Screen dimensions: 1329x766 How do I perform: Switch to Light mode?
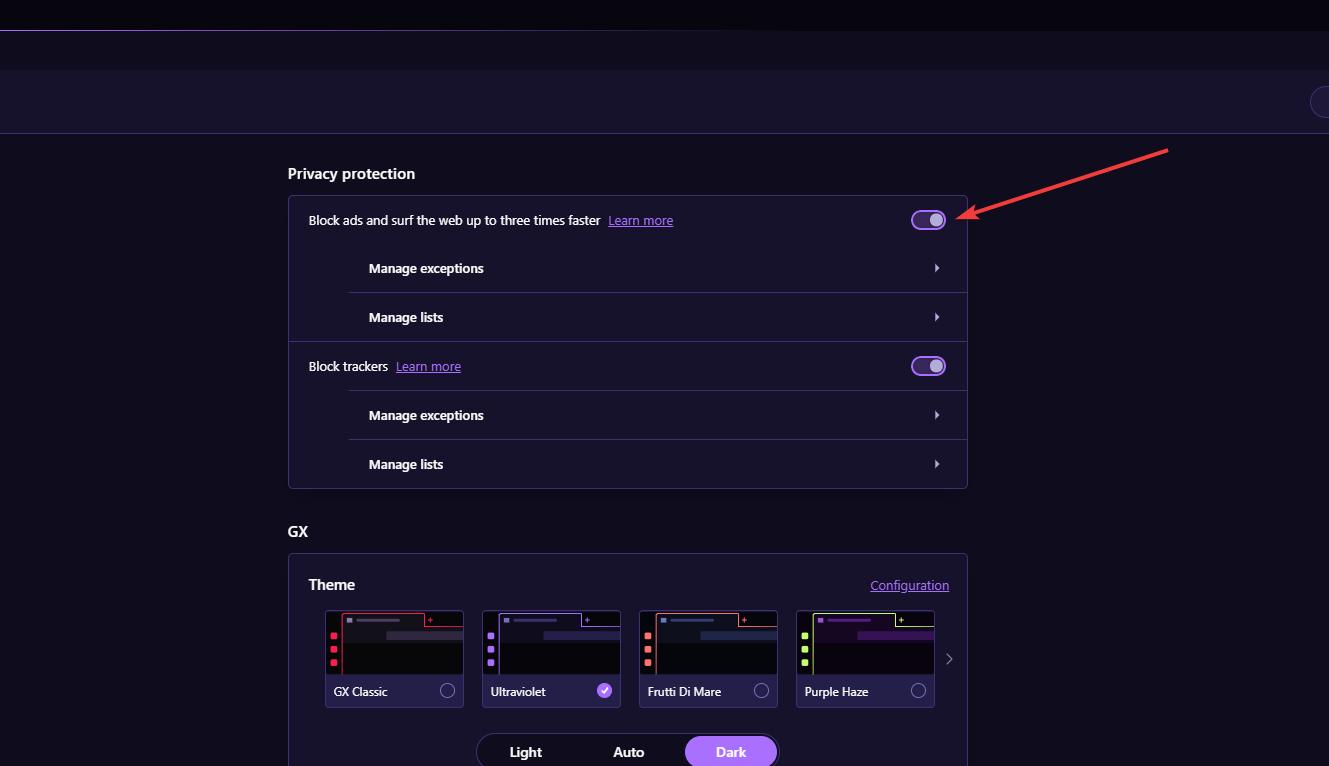(526, 752)
